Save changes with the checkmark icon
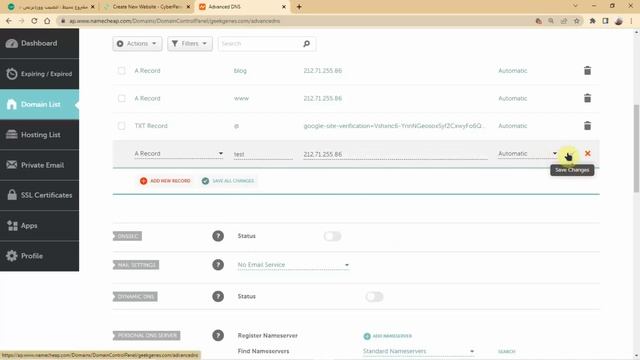The height and width of the screenshot is (360, 640). coord(570,154)
